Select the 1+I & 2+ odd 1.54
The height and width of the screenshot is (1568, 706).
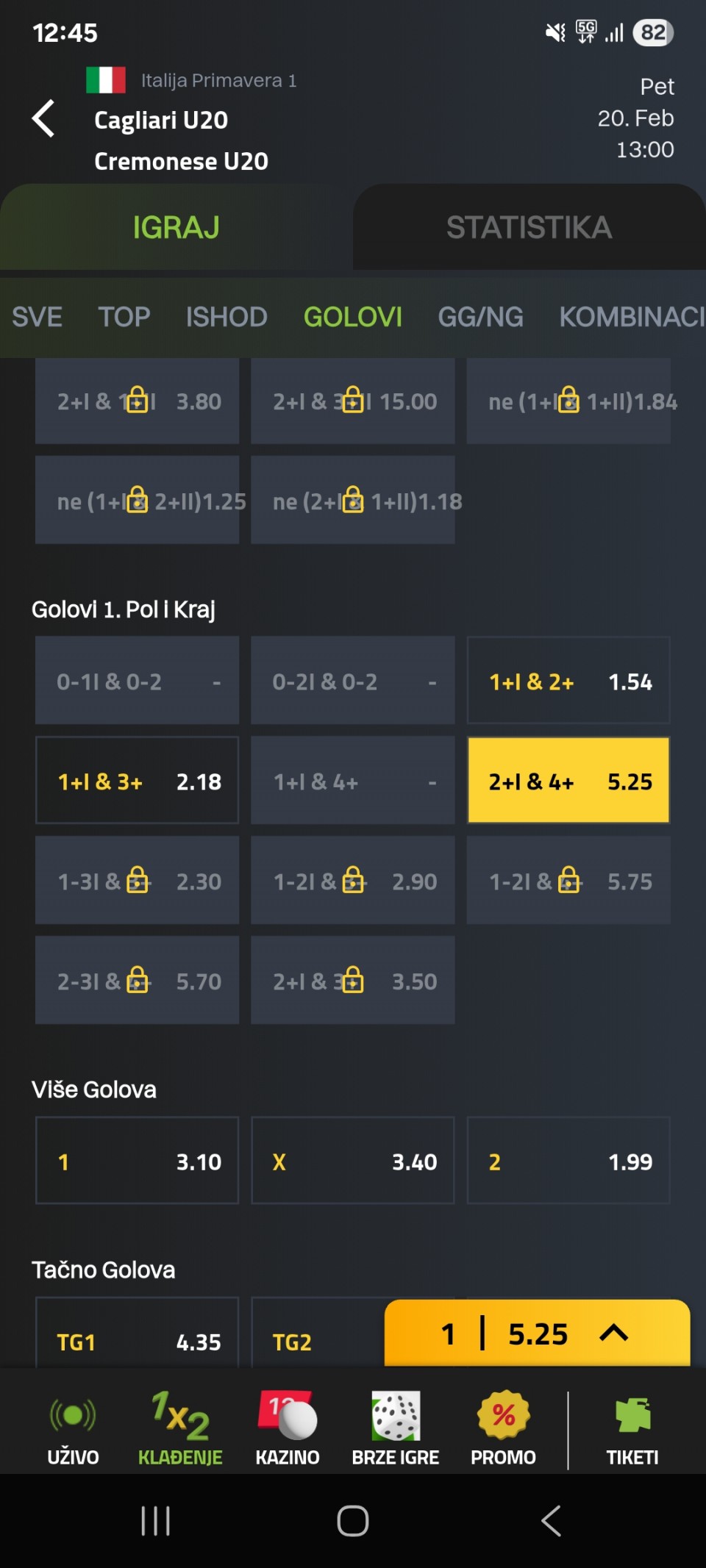pos(568,681)
